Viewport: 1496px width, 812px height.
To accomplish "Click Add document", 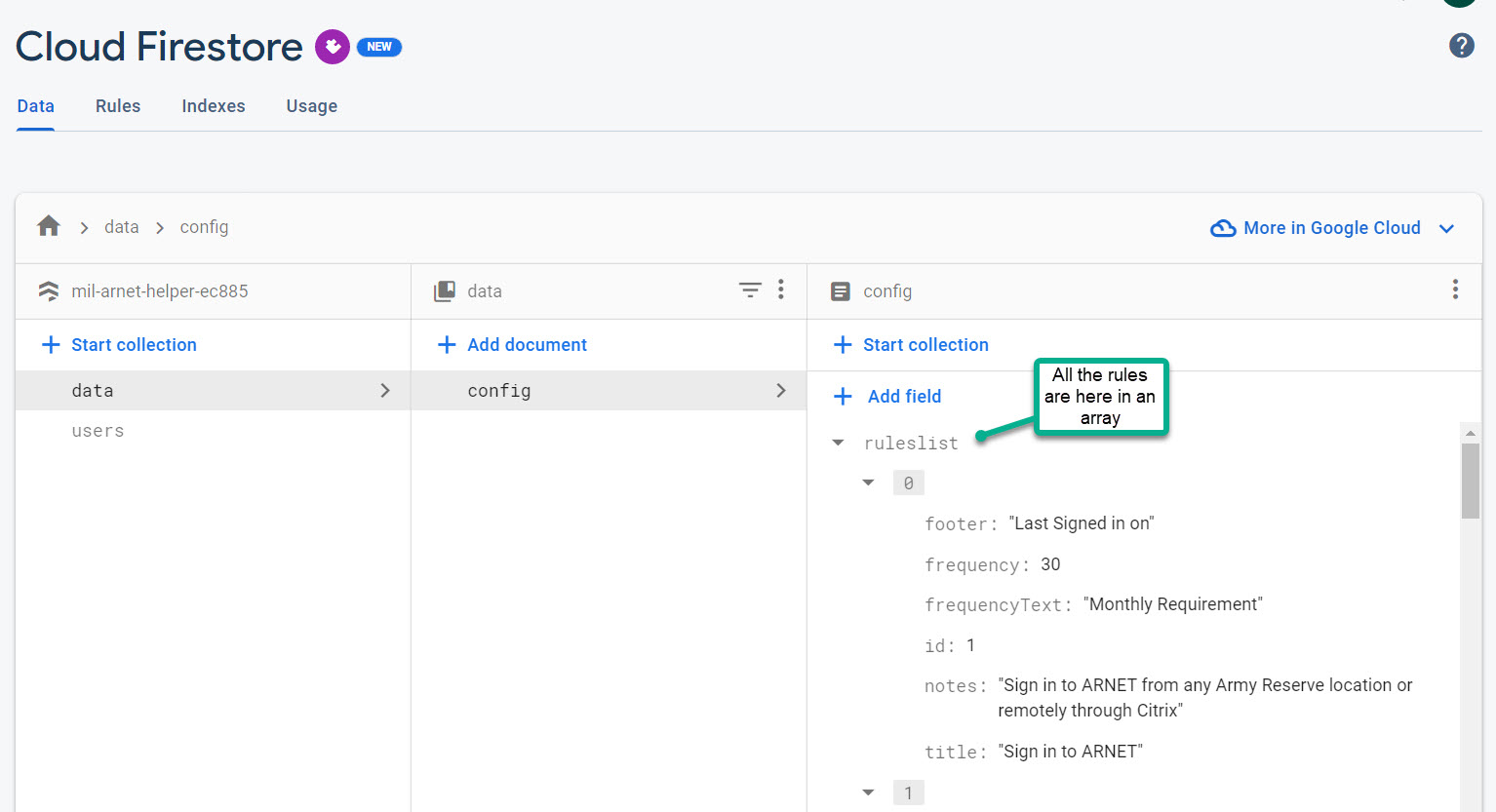I will tap(512, 344).
